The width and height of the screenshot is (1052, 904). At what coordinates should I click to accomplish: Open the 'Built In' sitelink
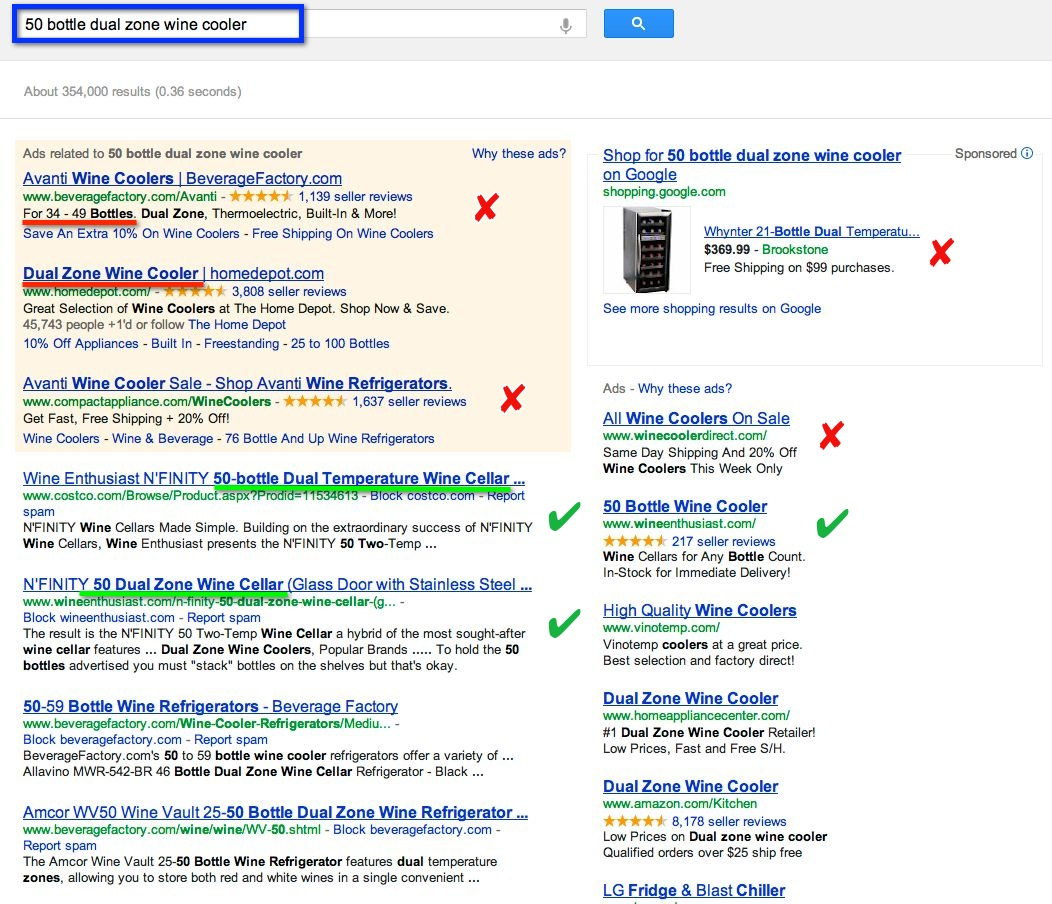coord(171,344)
